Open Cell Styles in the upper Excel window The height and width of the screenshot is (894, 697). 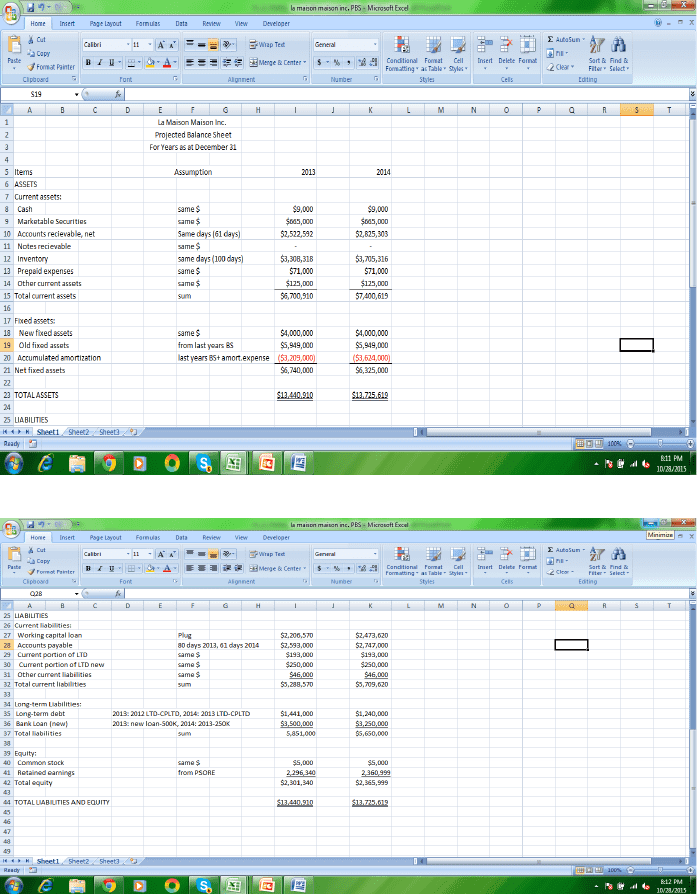point(458,54)
